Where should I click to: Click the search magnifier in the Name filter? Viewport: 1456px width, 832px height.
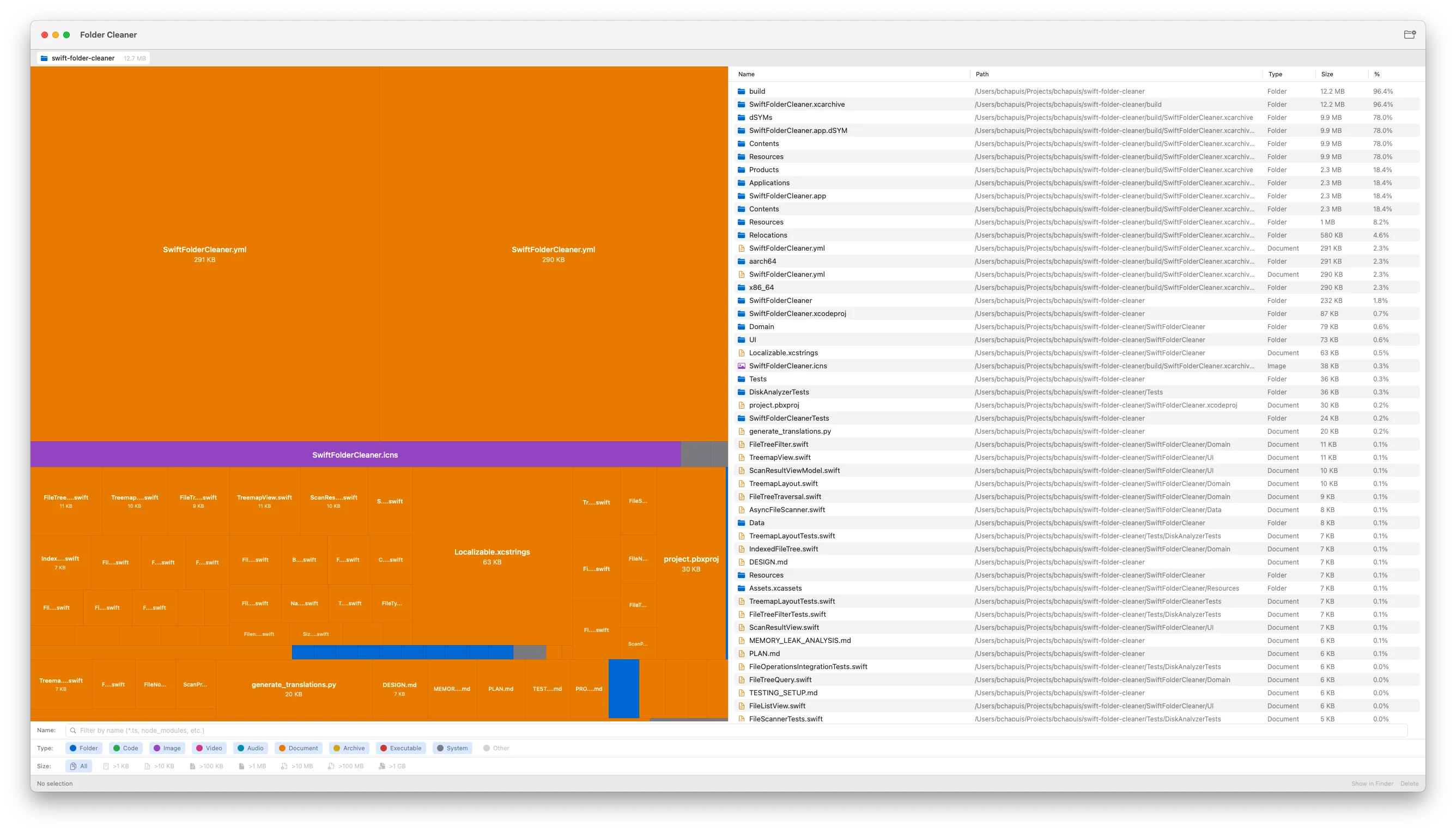[x=73, y=730]
